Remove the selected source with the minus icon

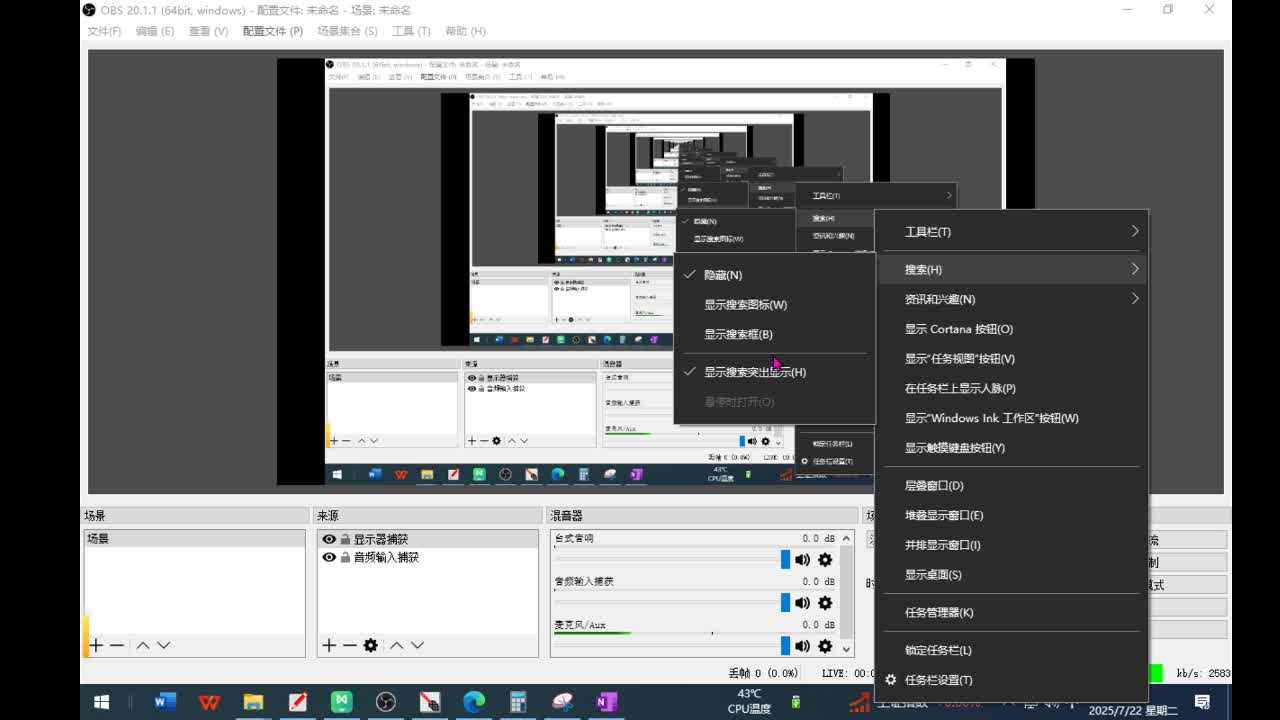click(350, 645)
